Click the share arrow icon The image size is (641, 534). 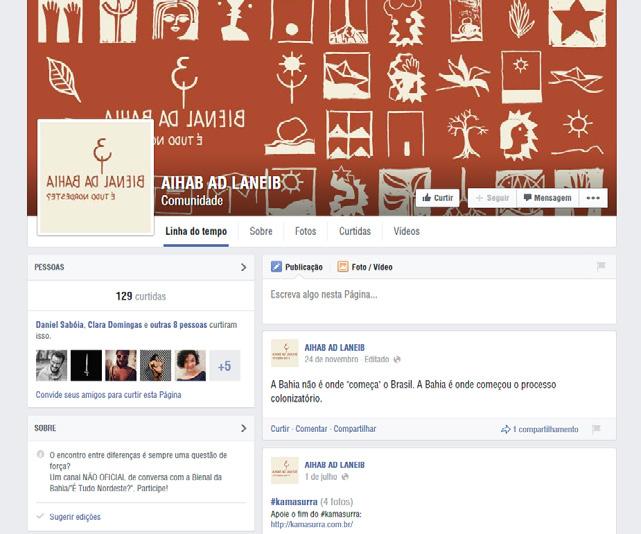506,429
